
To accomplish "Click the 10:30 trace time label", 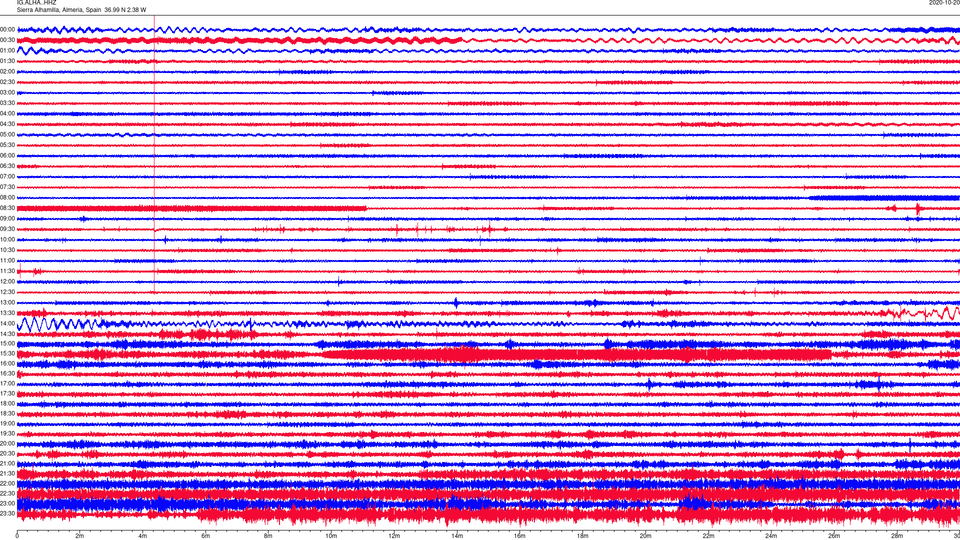I will coord(8,250).
